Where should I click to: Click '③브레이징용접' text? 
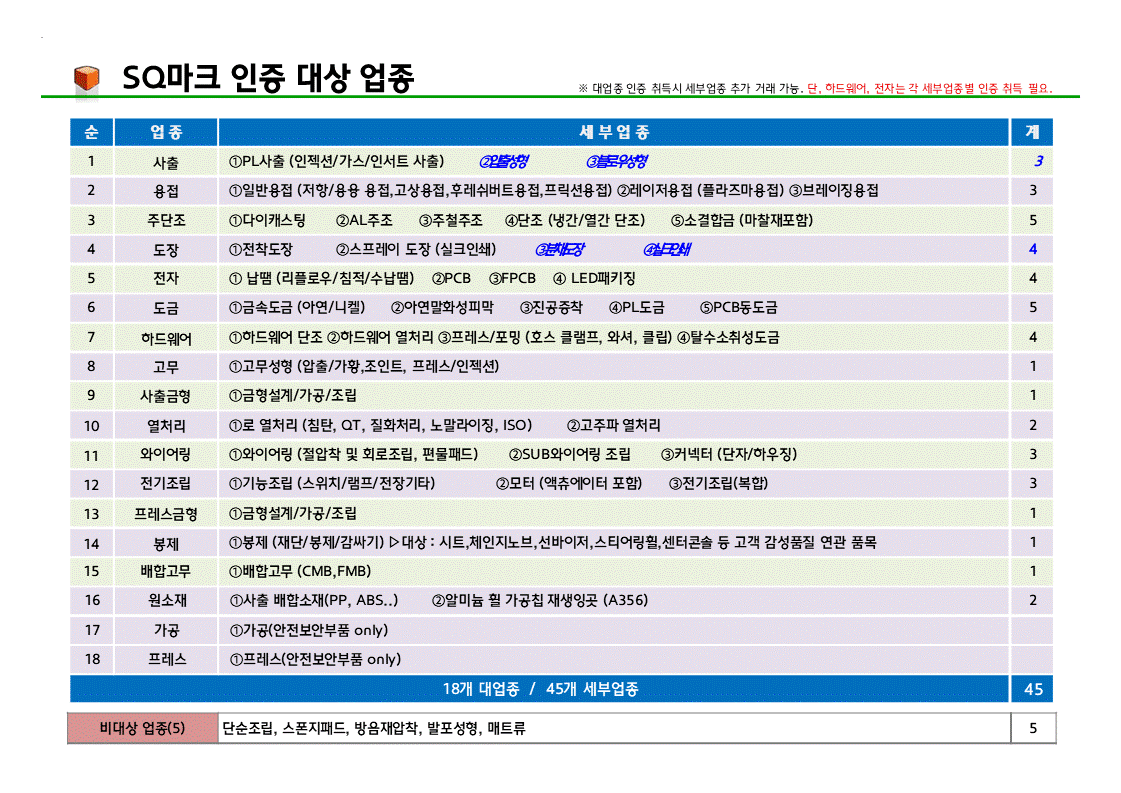[x=834, y=191]
